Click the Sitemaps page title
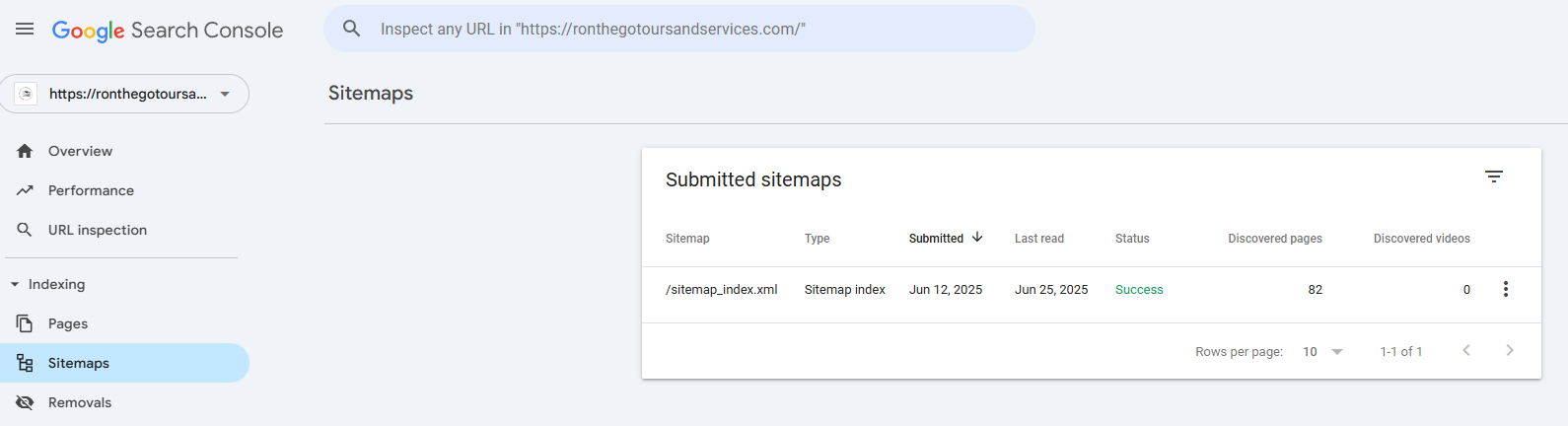This screenshot has height=426, width=1568. [371, 93]
